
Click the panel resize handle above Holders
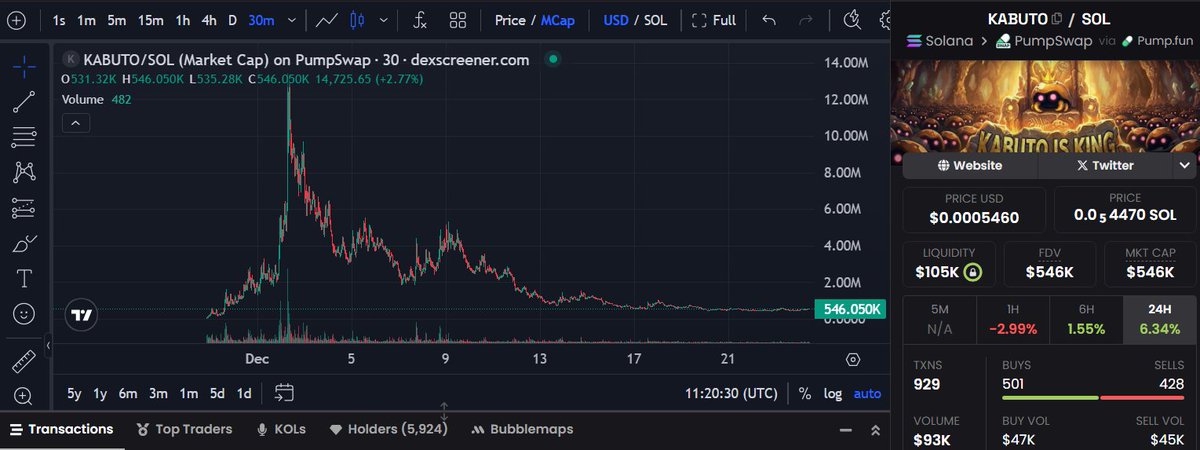click(444, 411)
